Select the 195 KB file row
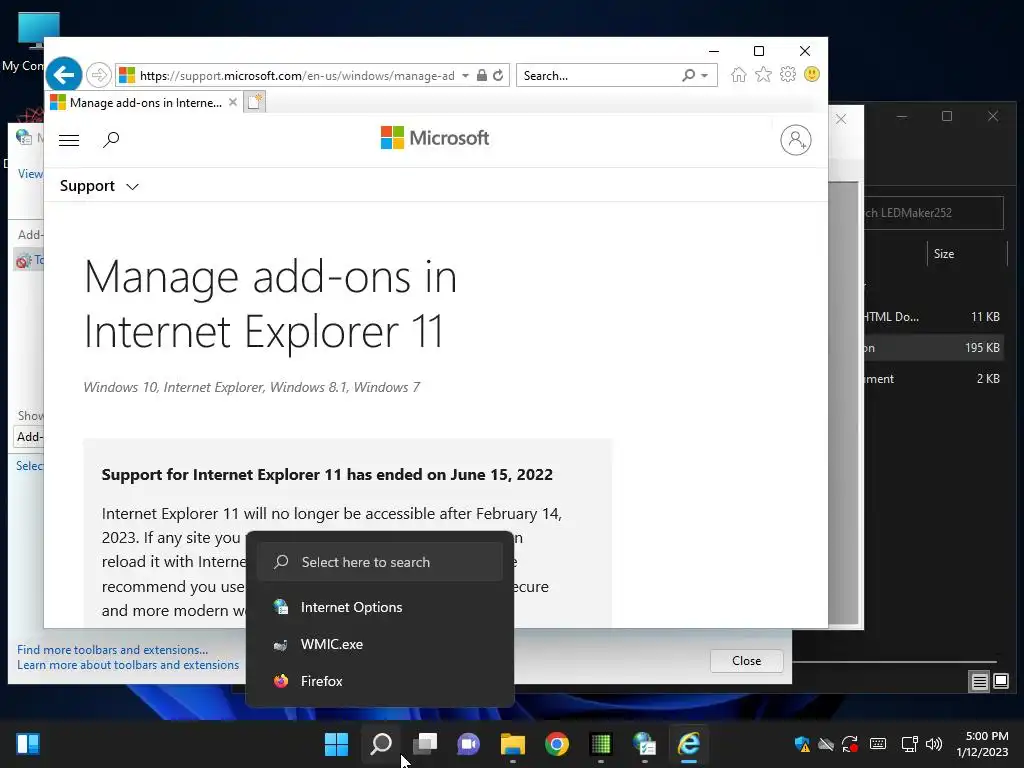The image size is (1024, 768). click(933, 348)
